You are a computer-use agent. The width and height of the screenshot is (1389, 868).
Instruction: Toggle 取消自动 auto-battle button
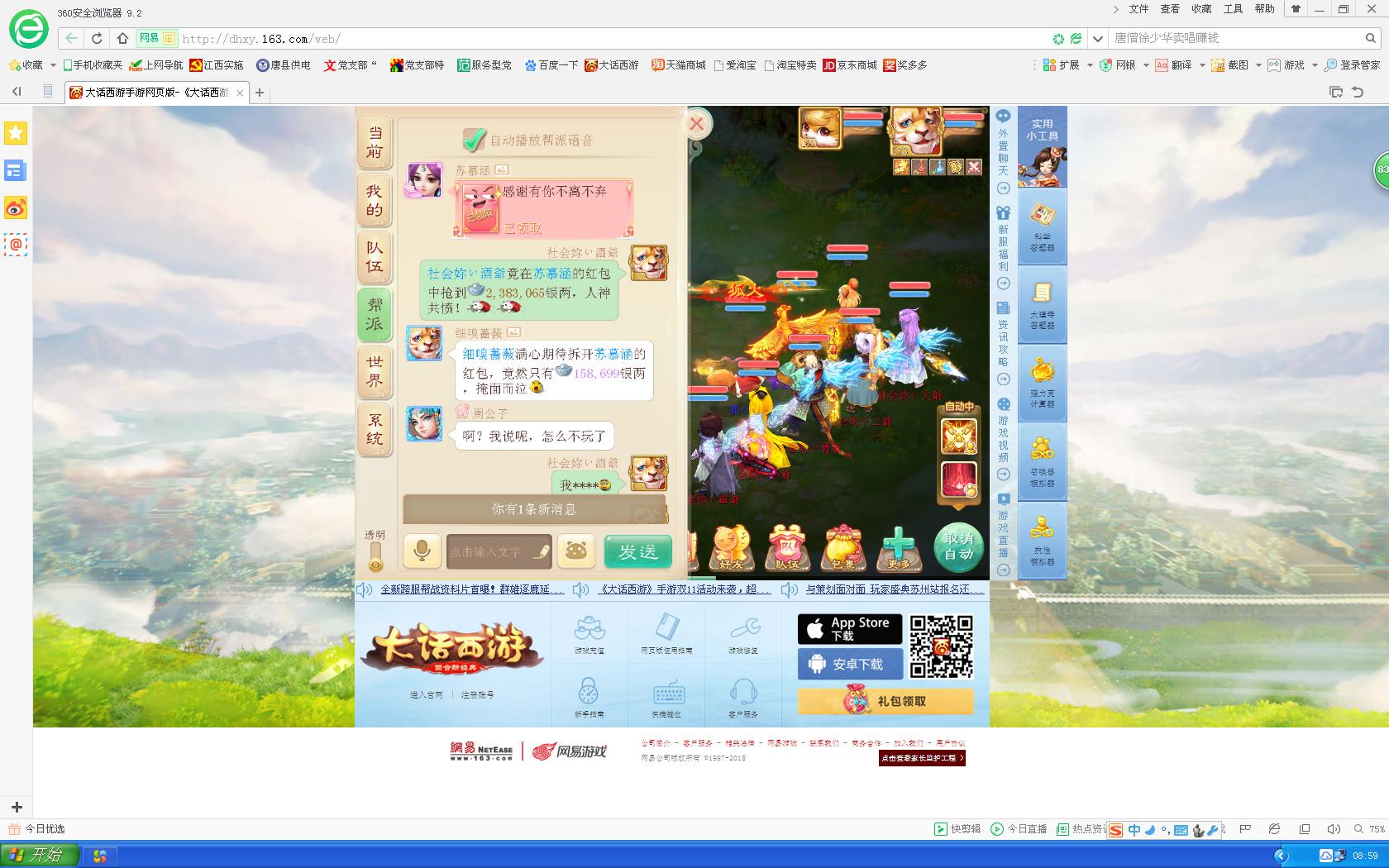[959, 546]
